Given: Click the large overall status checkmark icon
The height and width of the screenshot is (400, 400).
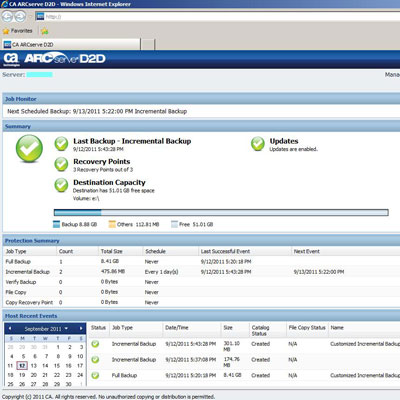Looking at the screenshot, I should [29, 149].
